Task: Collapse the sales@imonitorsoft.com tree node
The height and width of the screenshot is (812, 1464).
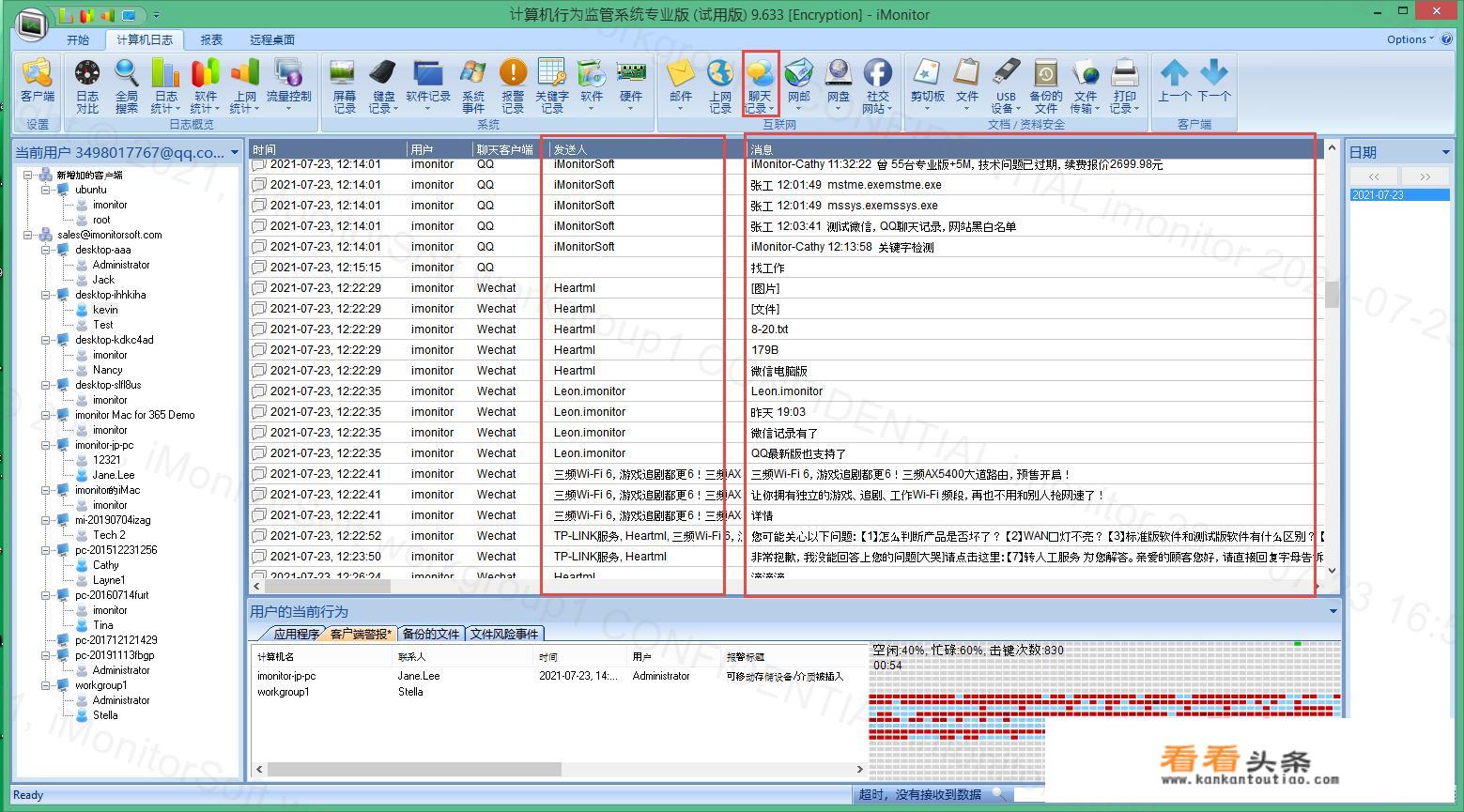Action: point(28,235)
